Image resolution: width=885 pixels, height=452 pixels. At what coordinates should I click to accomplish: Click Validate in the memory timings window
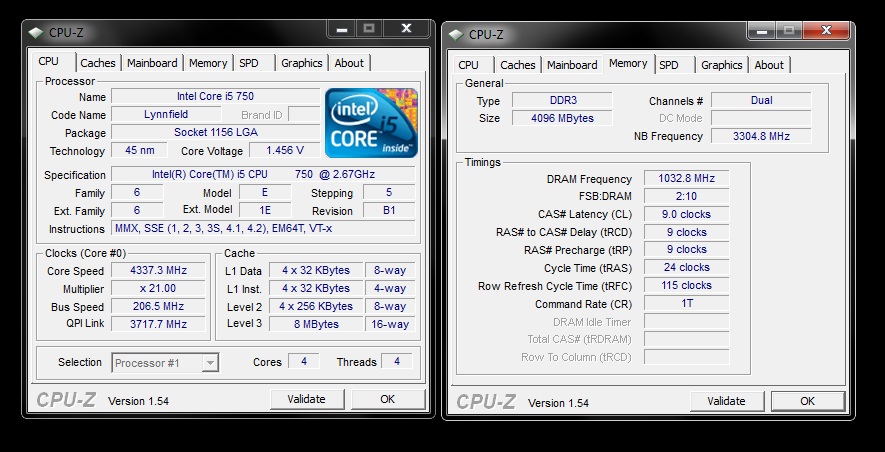coord(726,401)
